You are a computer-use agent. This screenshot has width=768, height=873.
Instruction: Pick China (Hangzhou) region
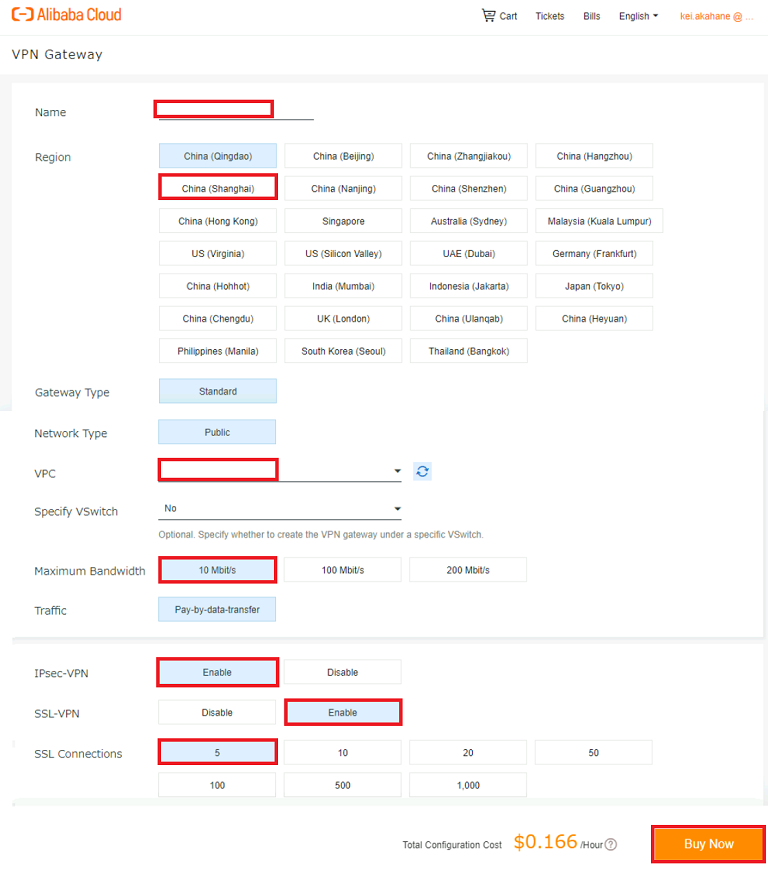coord(594,156)
